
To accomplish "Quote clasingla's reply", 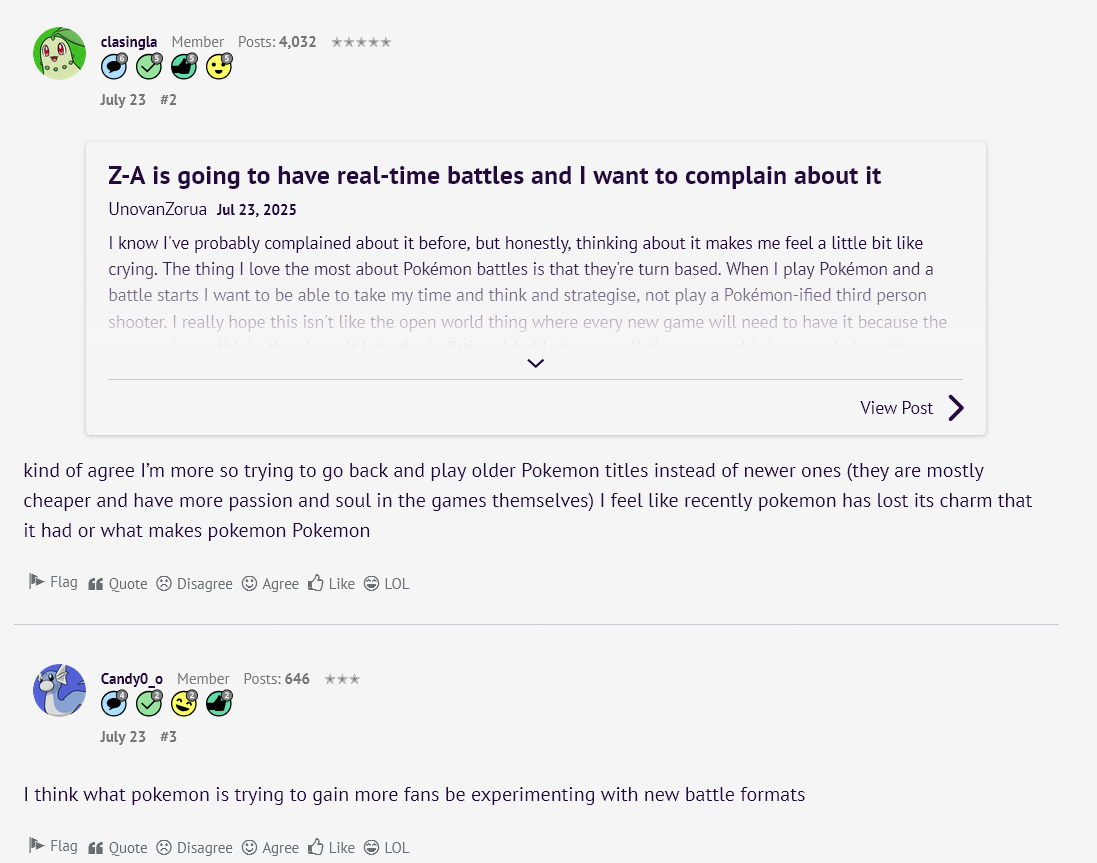I will 118,583.
